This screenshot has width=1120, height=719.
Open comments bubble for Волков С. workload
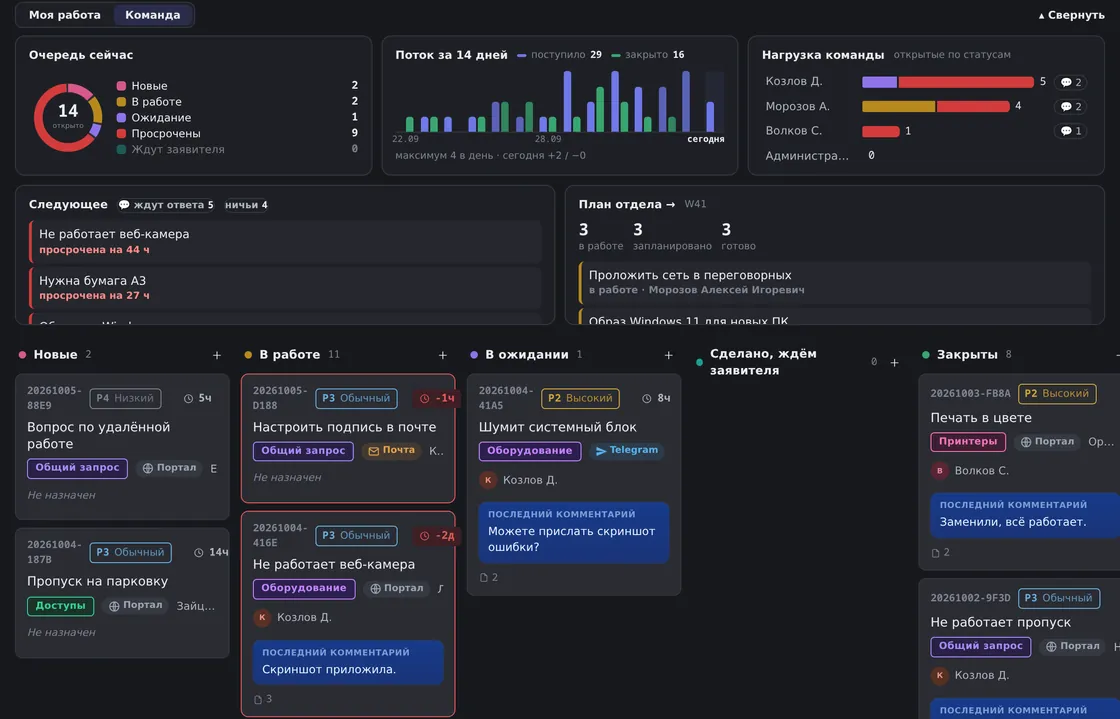point(1070,131)
